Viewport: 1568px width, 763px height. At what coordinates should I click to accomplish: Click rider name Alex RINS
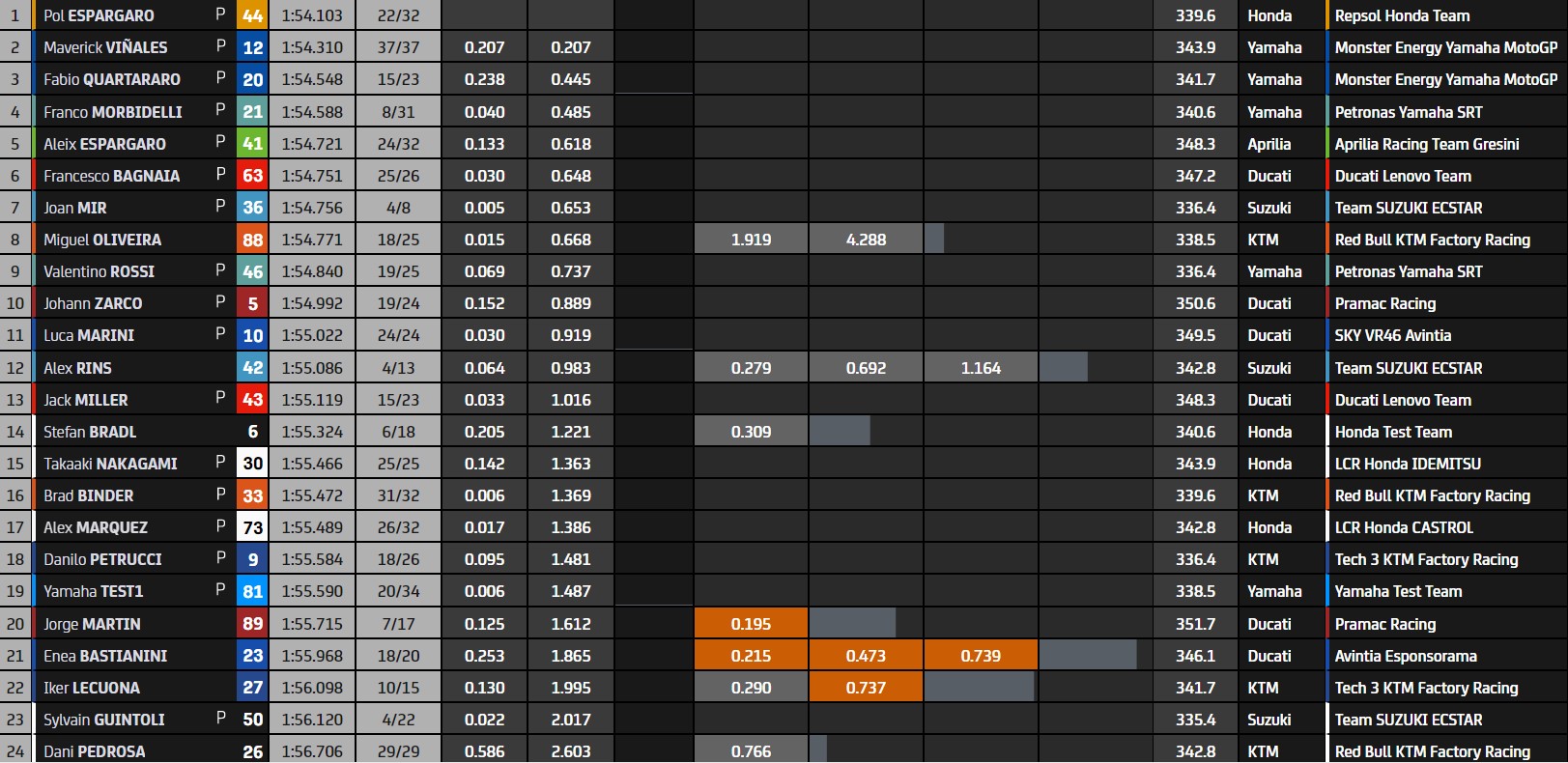[x=77, y=368]
